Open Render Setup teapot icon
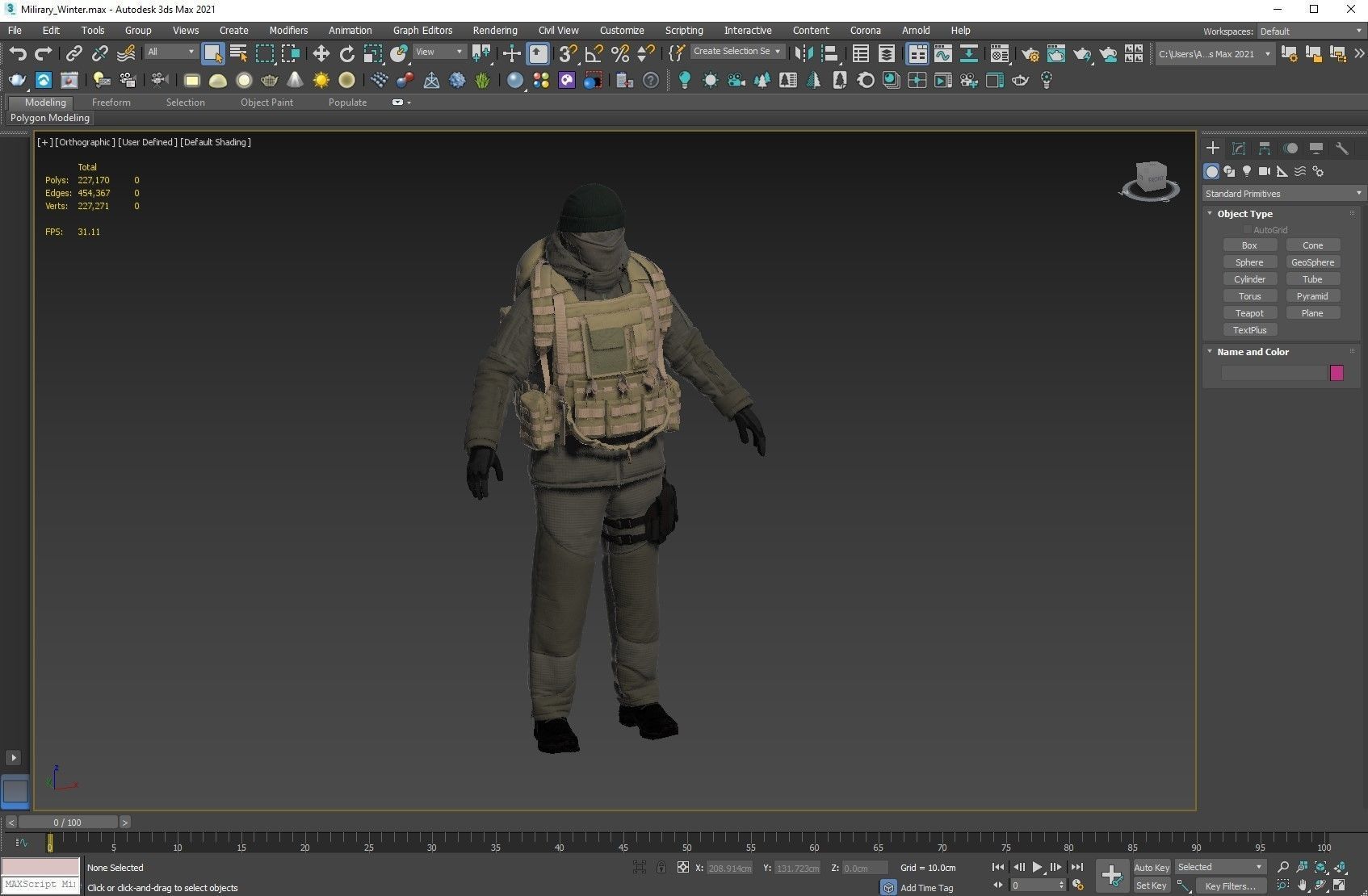The height and width of the screenshot is (896, 1368). point(1030,53)
